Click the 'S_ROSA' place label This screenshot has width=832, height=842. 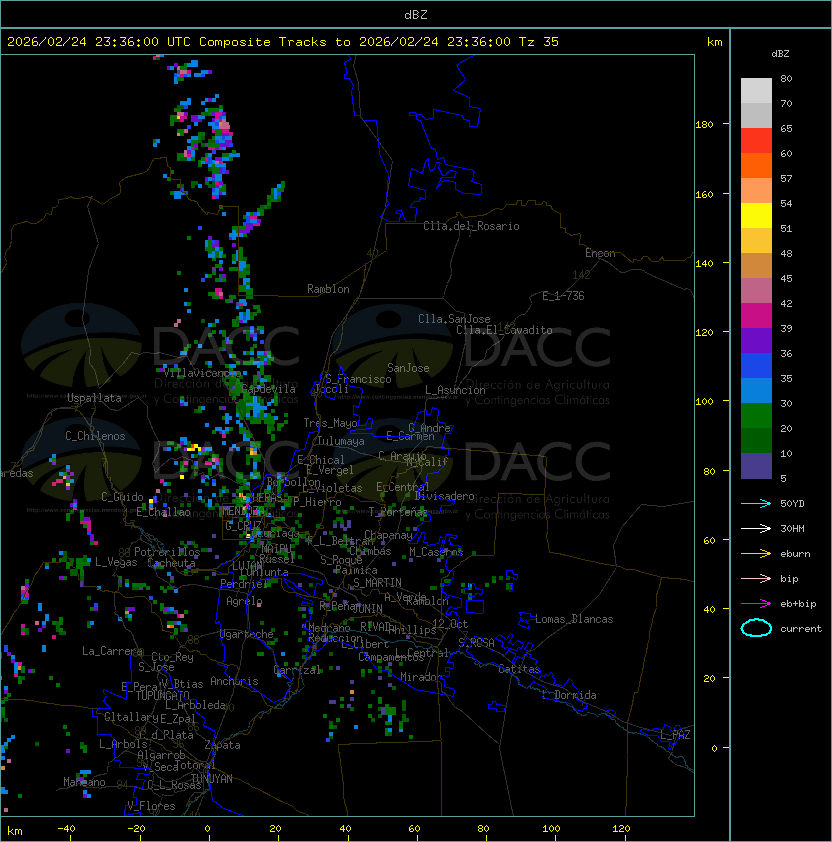476,643
